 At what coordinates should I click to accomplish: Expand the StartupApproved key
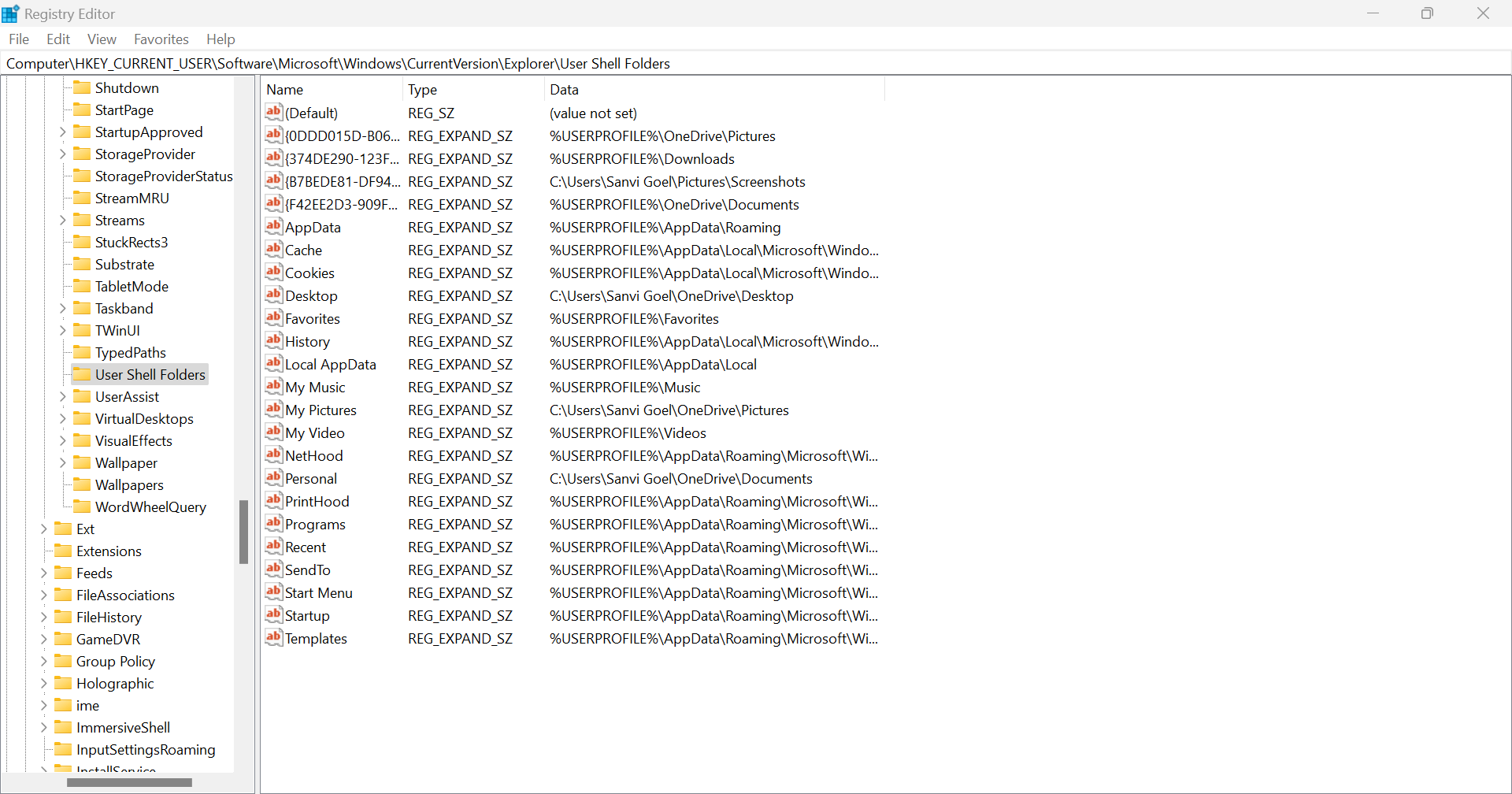click(x=63, y=132)
